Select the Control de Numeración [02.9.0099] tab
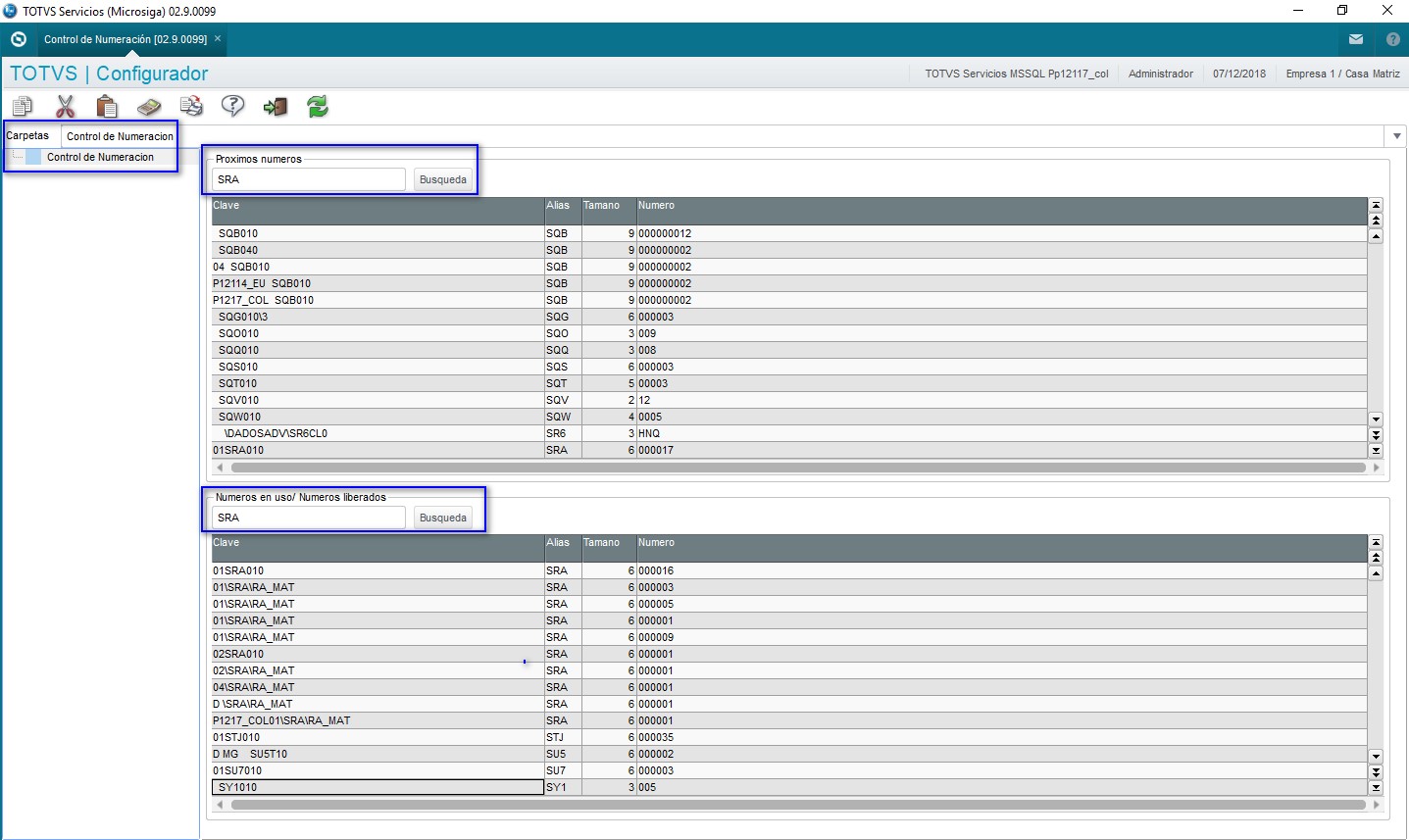This screenshot has height=840, width=1409. [126, 39]
